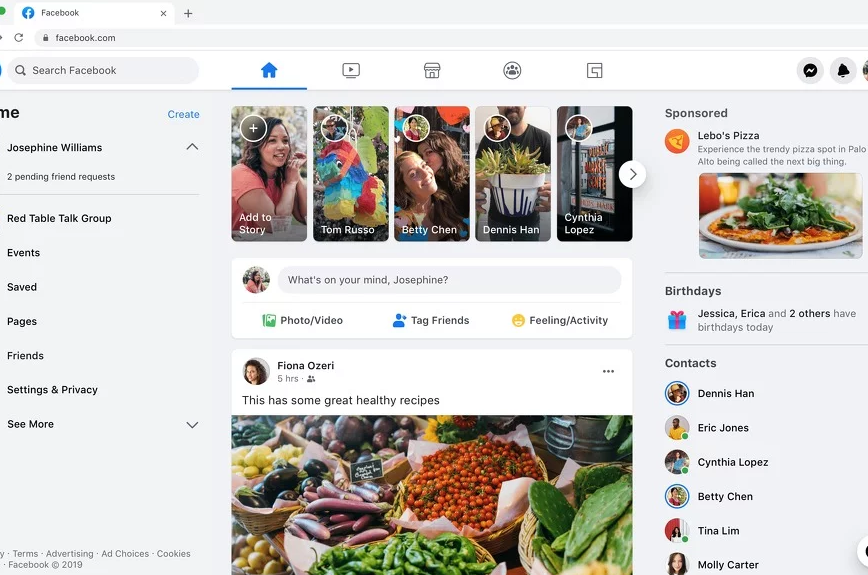868x575 pixels.
Task: Click the Photo/Video button
Action: [302, 320]
